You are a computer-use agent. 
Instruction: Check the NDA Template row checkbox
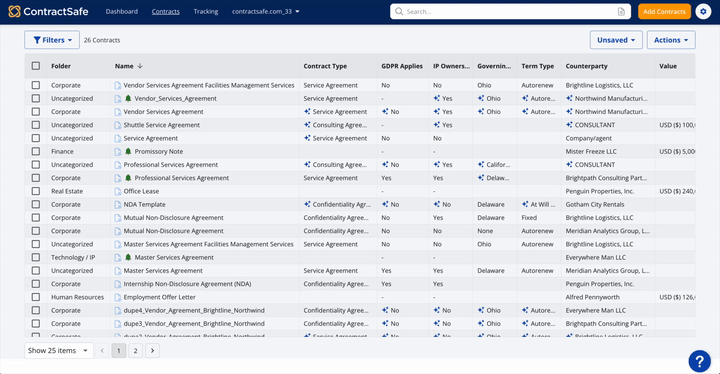coord(36,204)
